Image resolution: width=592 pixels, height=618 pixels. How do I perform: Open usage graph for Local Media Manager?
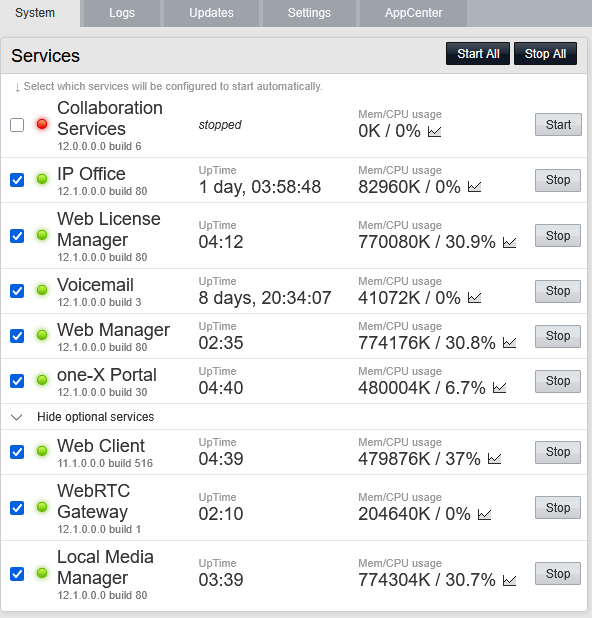tap(509, 580)
